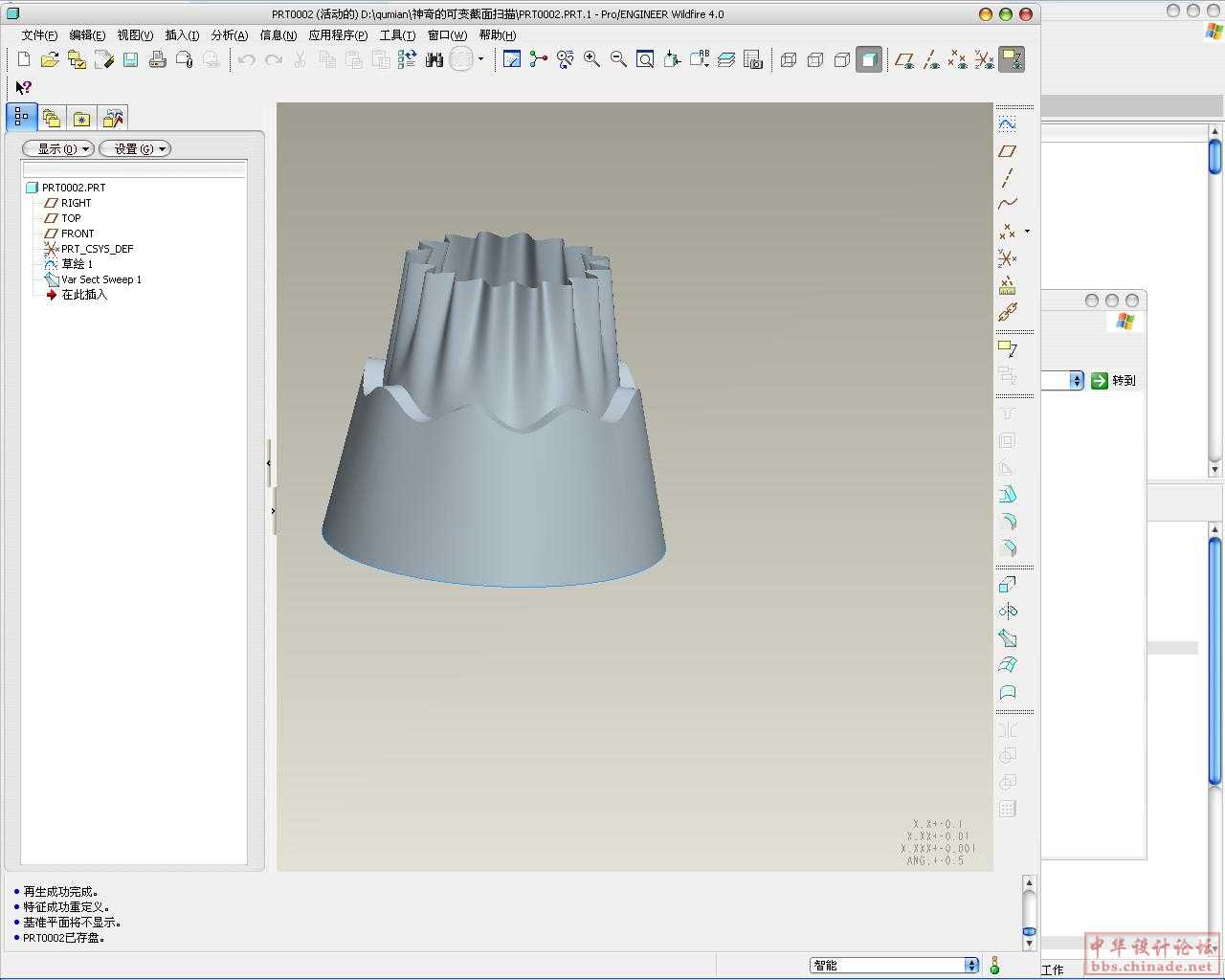Select the Sketch tool in right toolbar
Viewport: 1225px width, 980px height.
point(1007,123)
